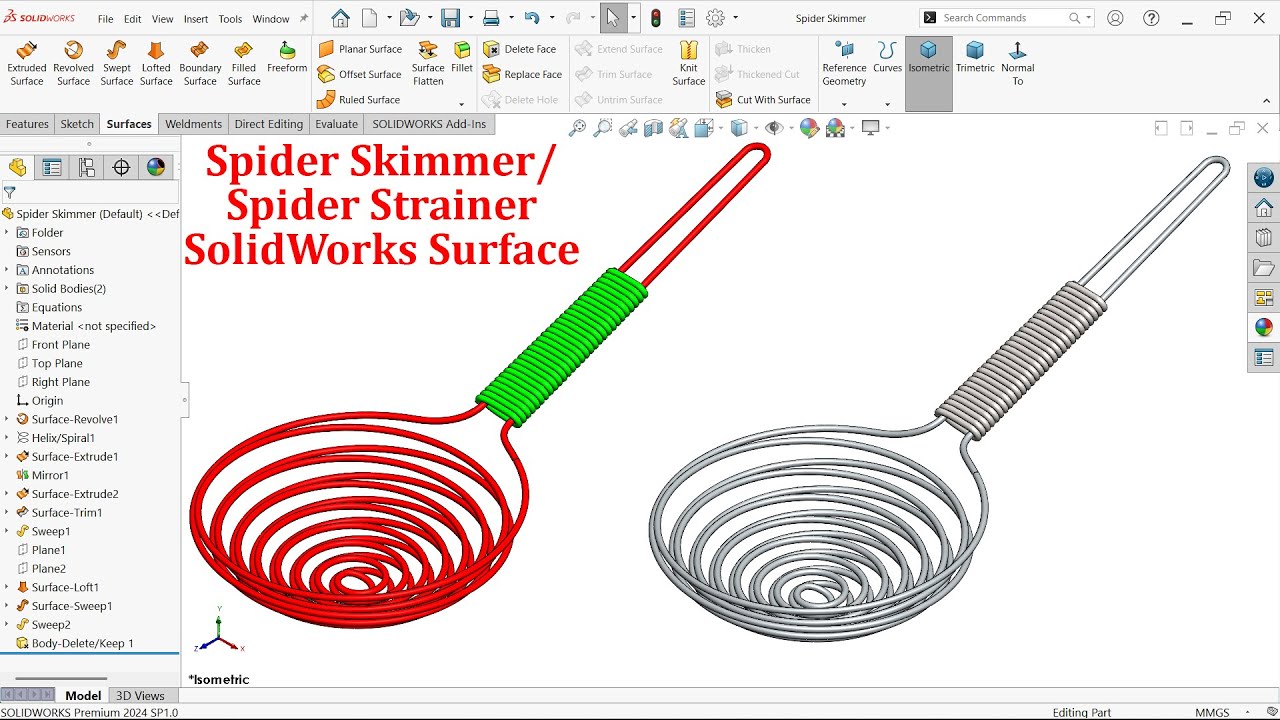Click the Zoom to Fit icon
This screenshot has width=1280, height=720.
tap(577, 128)
